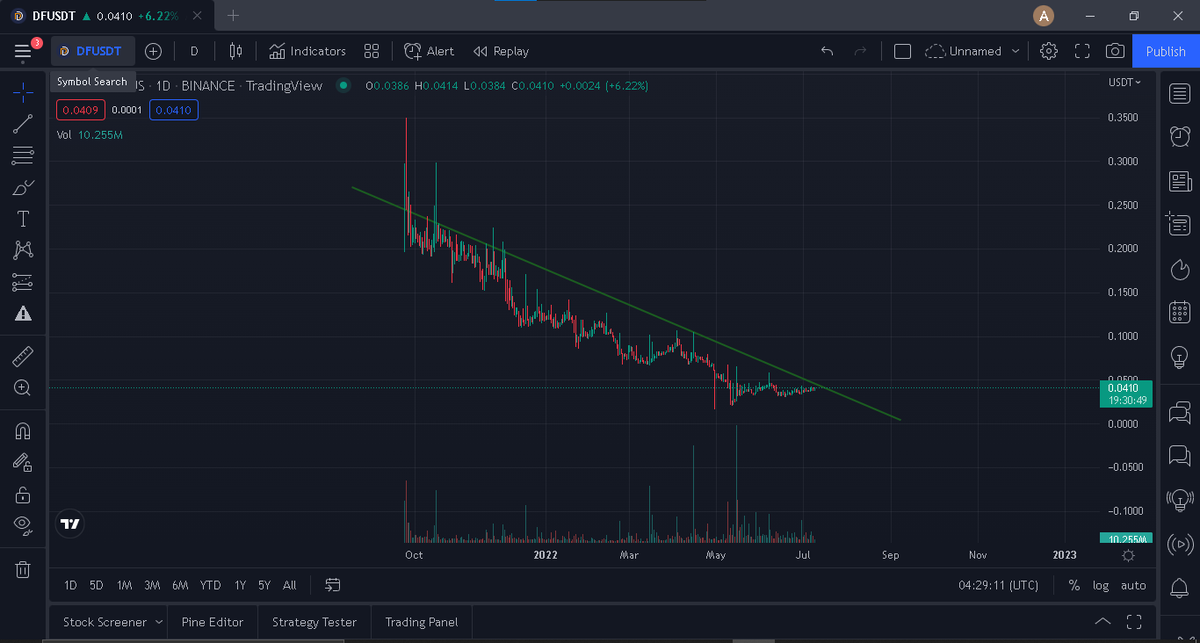Switch to the Pine Editor tab

[212, 621]
